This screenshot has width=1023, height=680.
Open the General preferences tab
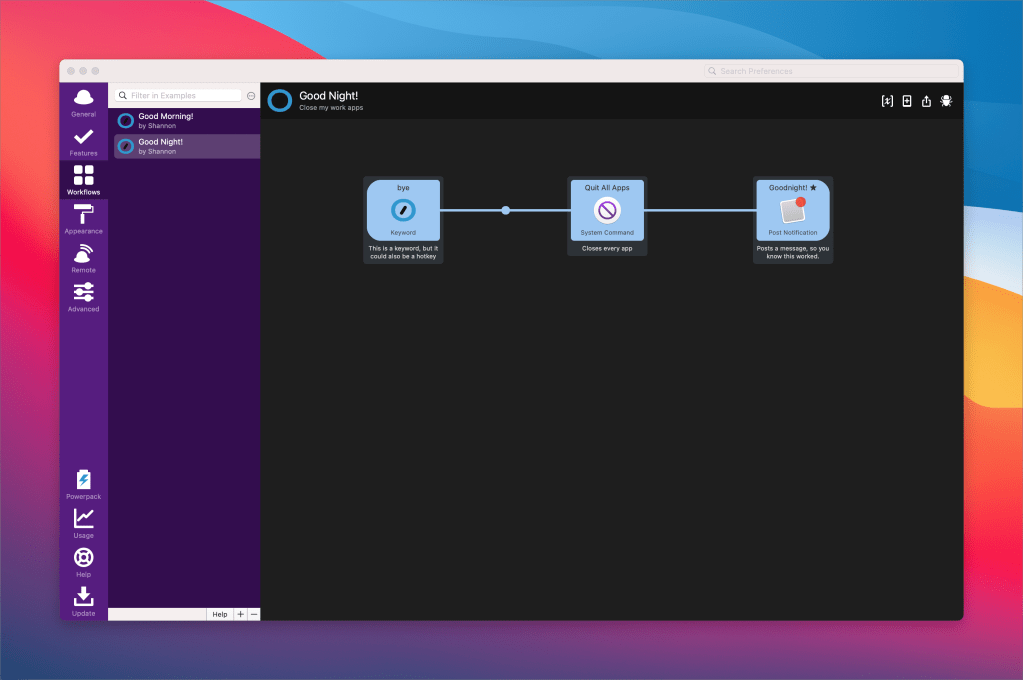[x=83, y=100]
